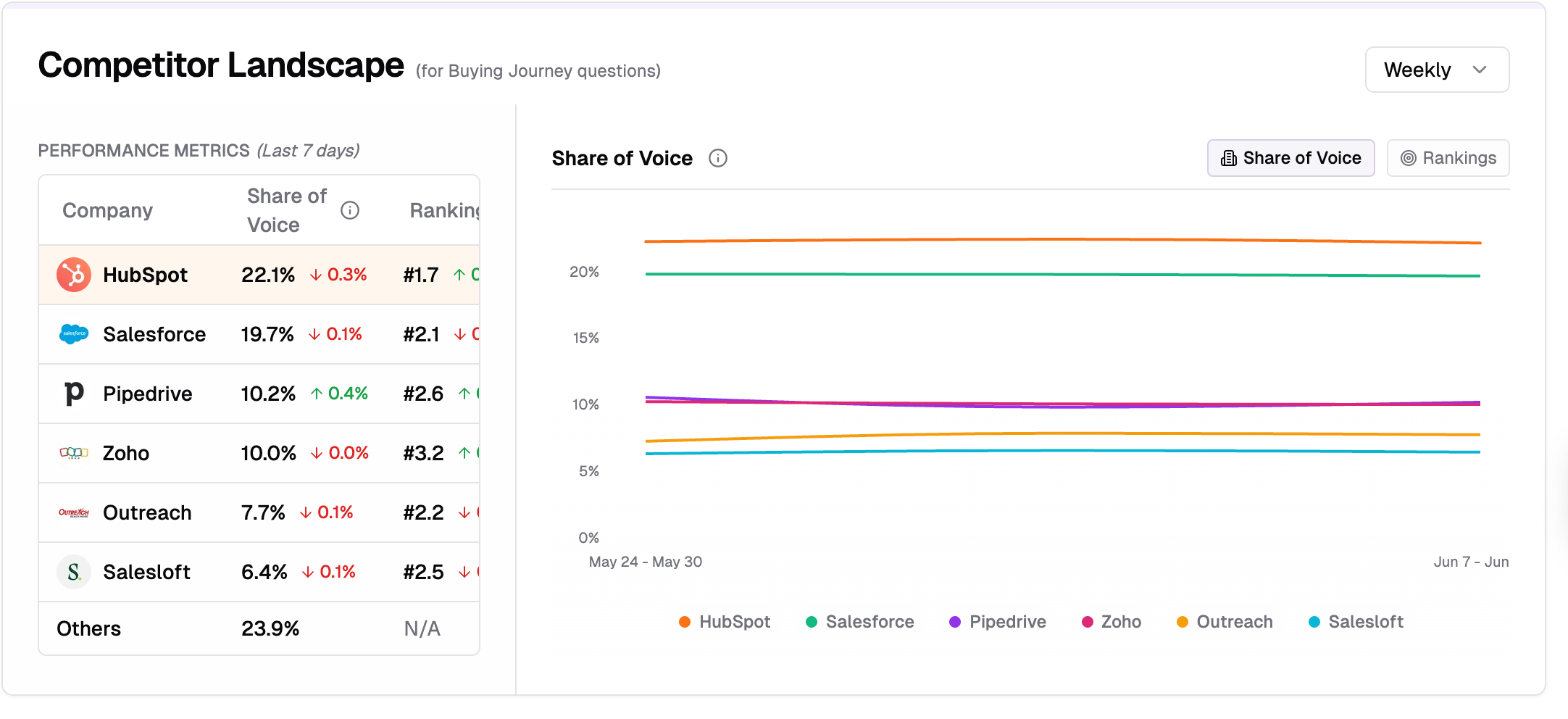This screenshot has width=1568, height=719.
Task: Click the Ranking column header
Action: pyautogui.click(x=444, y=210)
